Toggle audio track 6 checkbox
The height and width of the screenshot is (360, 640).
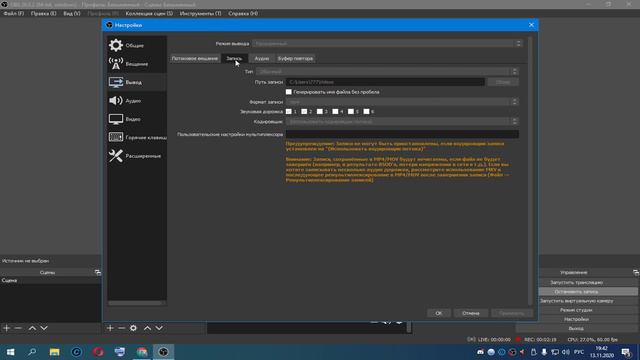(x=366, y=111)
